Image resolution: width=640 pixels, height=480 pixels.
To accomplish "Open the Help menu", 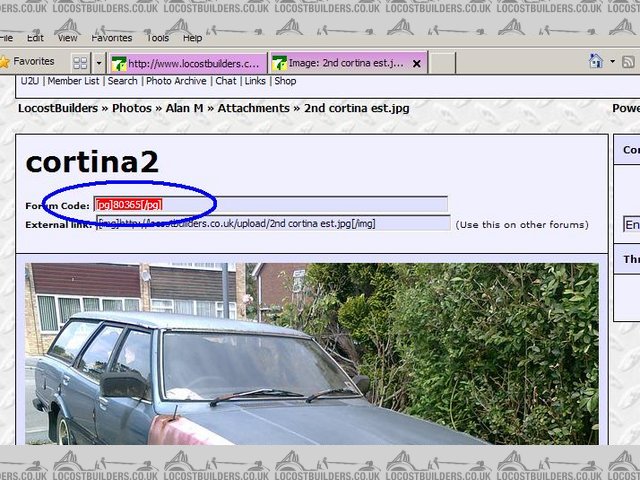I will (x=192, y=38).
